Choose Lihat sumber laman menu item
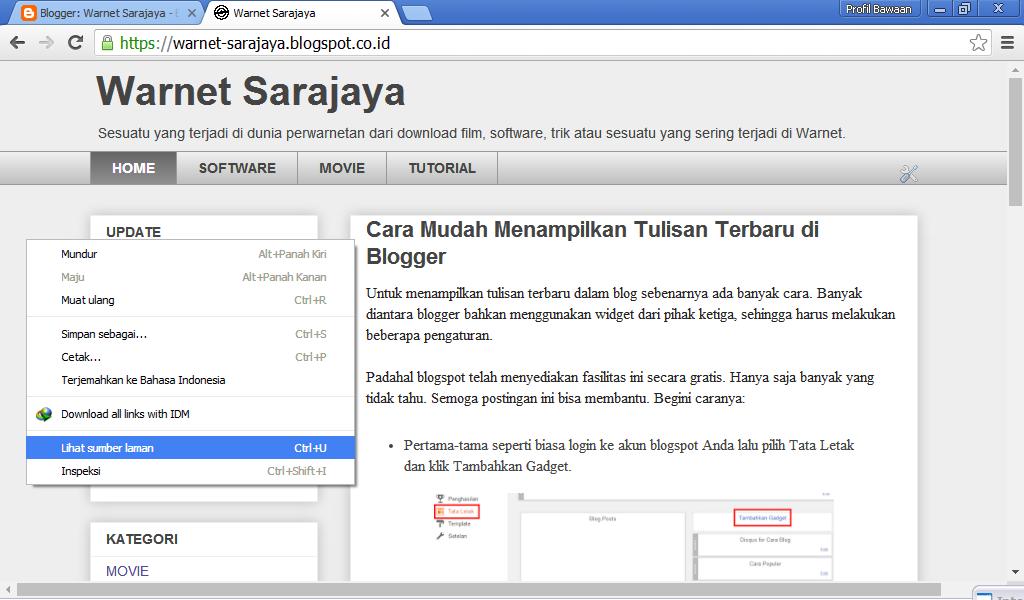This screenshot has height=600, width=1024. (191, 448)
